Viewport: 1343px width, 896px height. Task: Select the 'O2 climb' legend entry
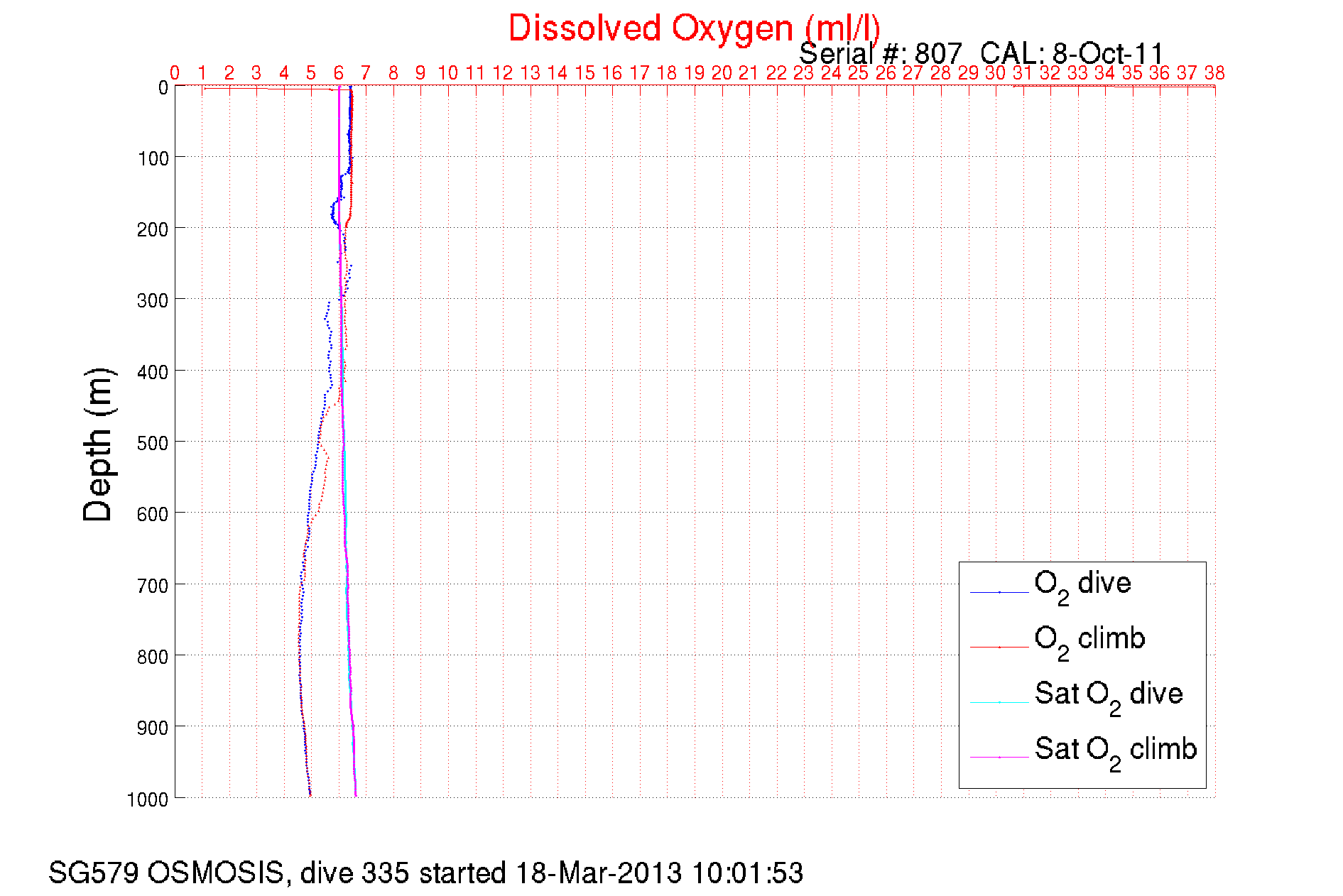(x=1089, y=643)
